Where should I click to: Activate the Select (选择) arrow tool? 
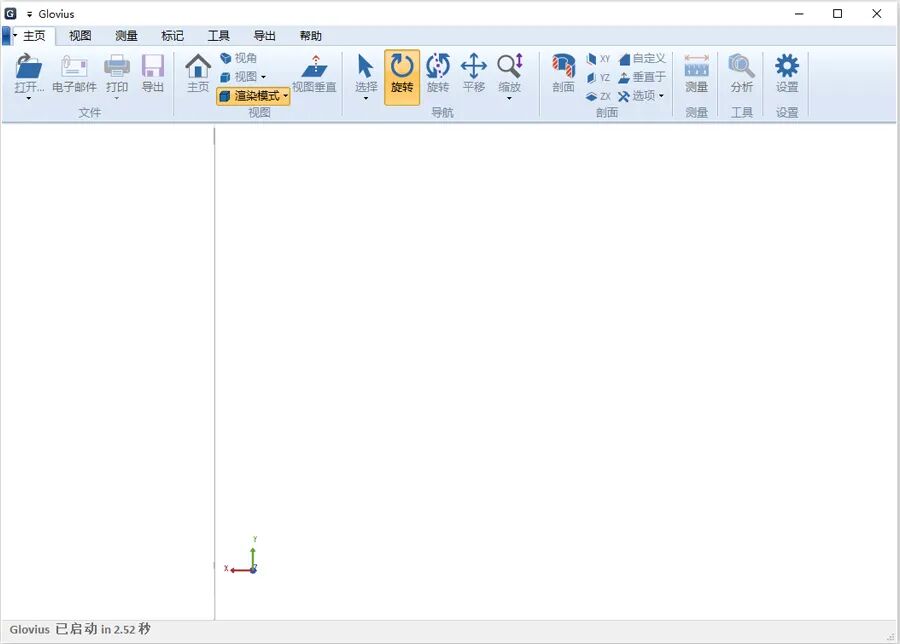[x=366, y=67]
